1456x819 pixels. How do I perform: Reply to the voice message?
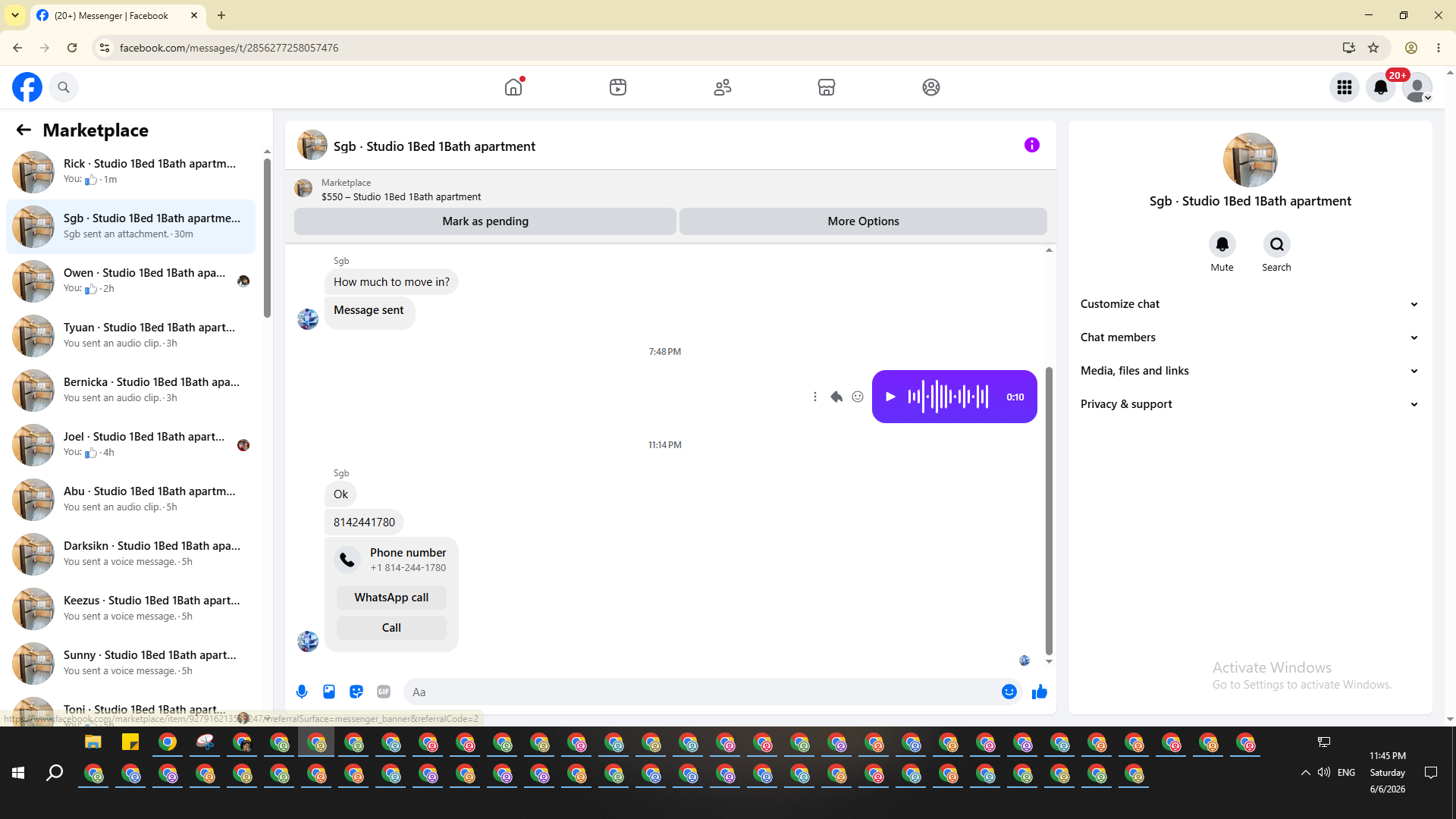[836, 397]
